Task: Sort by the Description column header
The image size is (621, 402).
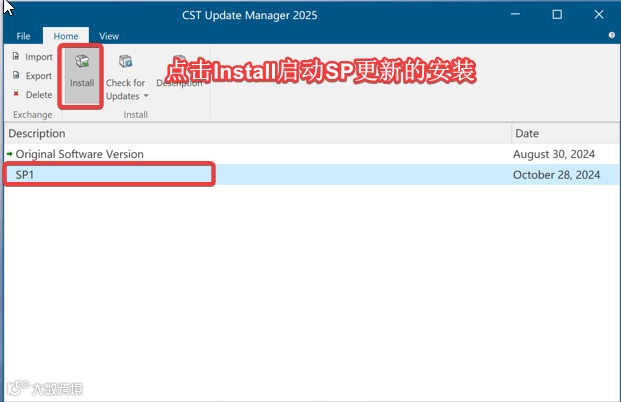Action: pyautogui.click(x=257, y=133)
